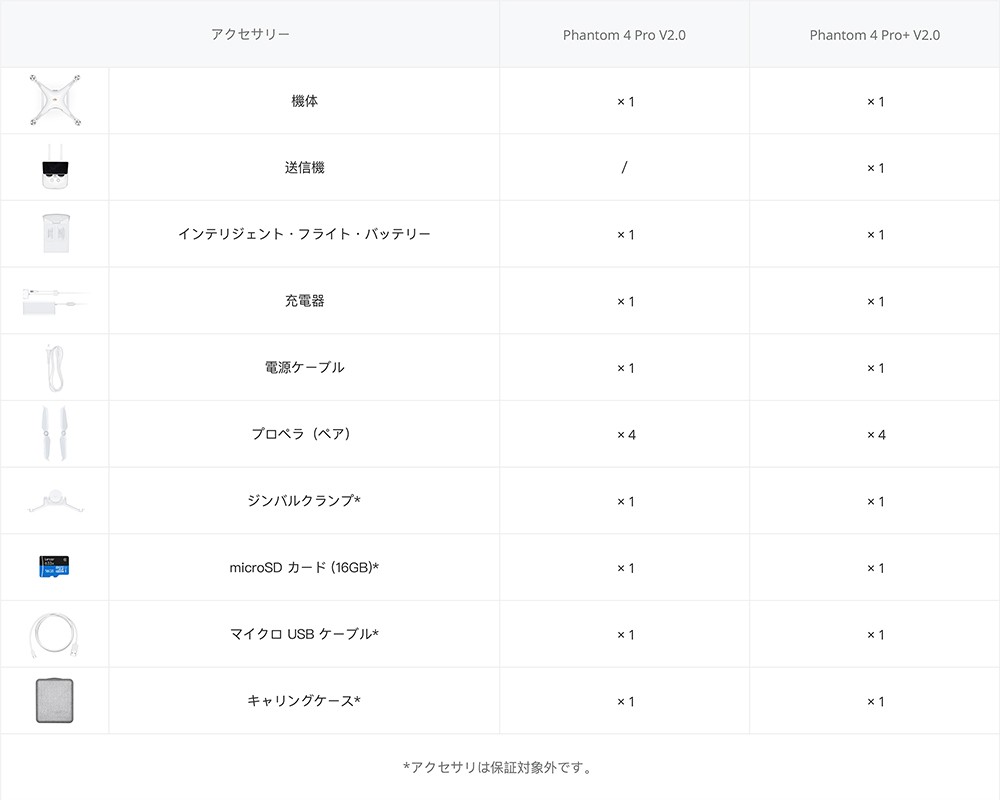Image resolution: width=1000 pixels, height=800 pixels.
Task: Click ×4 in プロペラ row, Pro V2.0 column
Action: (626, 434)
